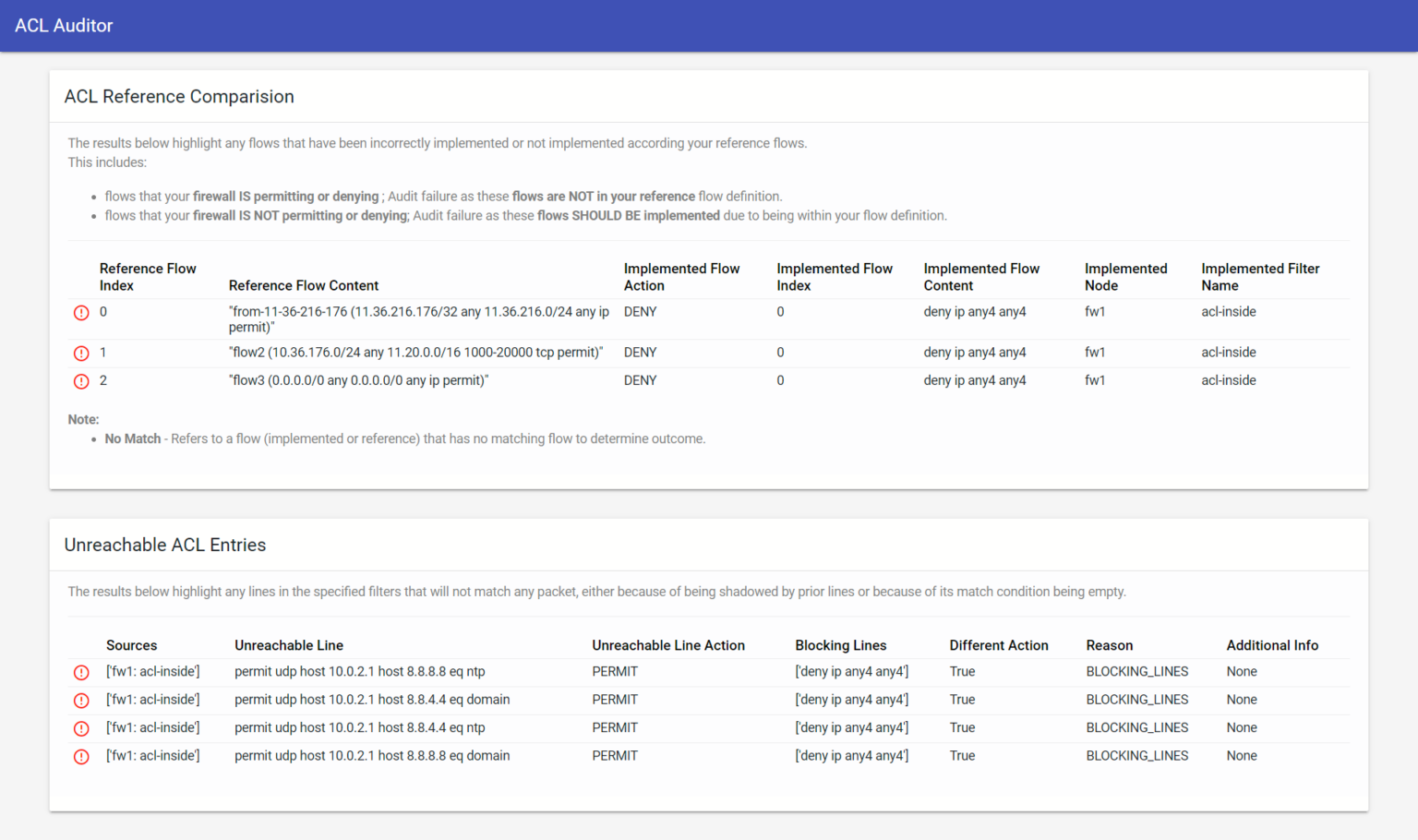
Task: Click alert icon for 8.8.8.8 eq ntp entry
Action: pyautogui.click(x=81, y=673)
